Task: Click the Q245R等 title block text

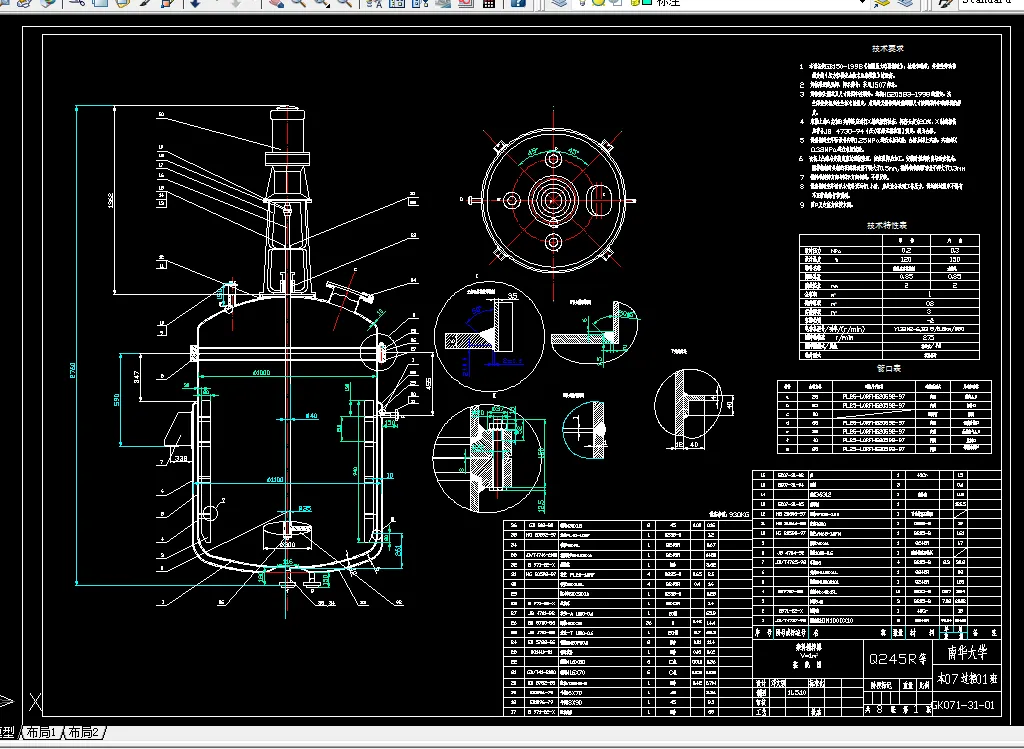Action: (x=897, y=659)
